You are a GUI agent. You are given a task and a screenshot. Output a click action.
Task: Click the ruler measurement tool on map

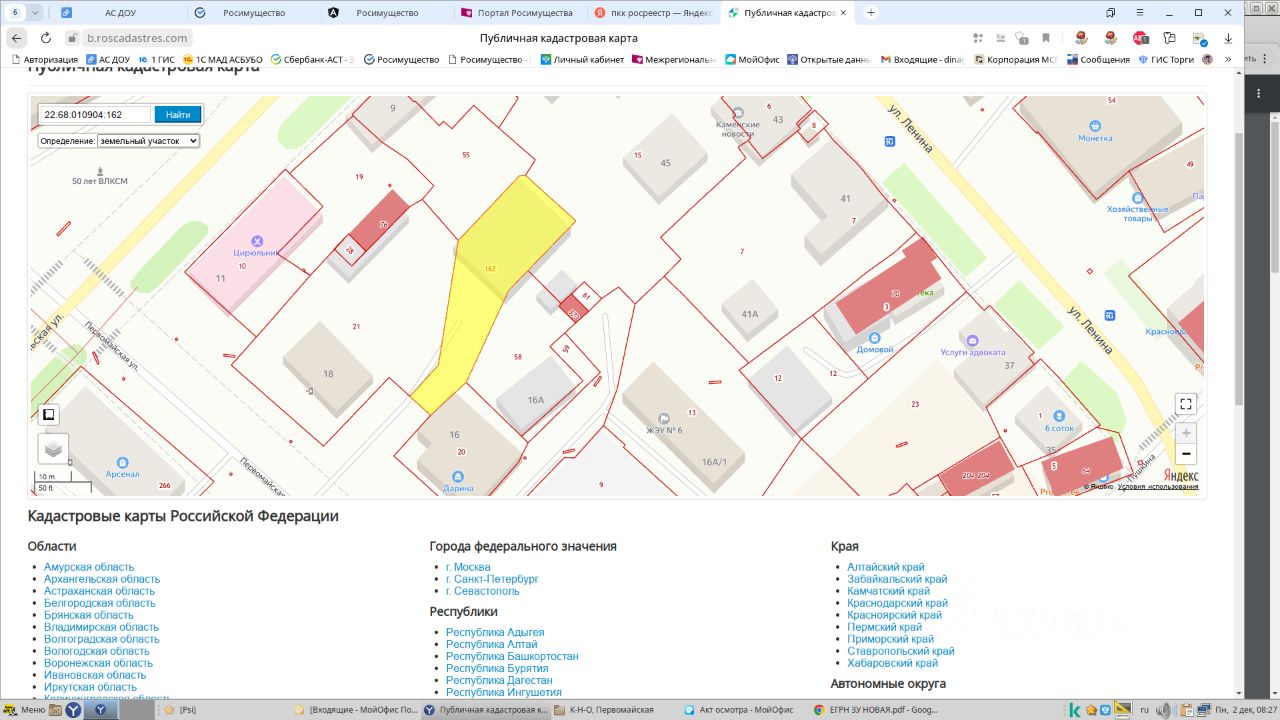[x=49, y=414]
